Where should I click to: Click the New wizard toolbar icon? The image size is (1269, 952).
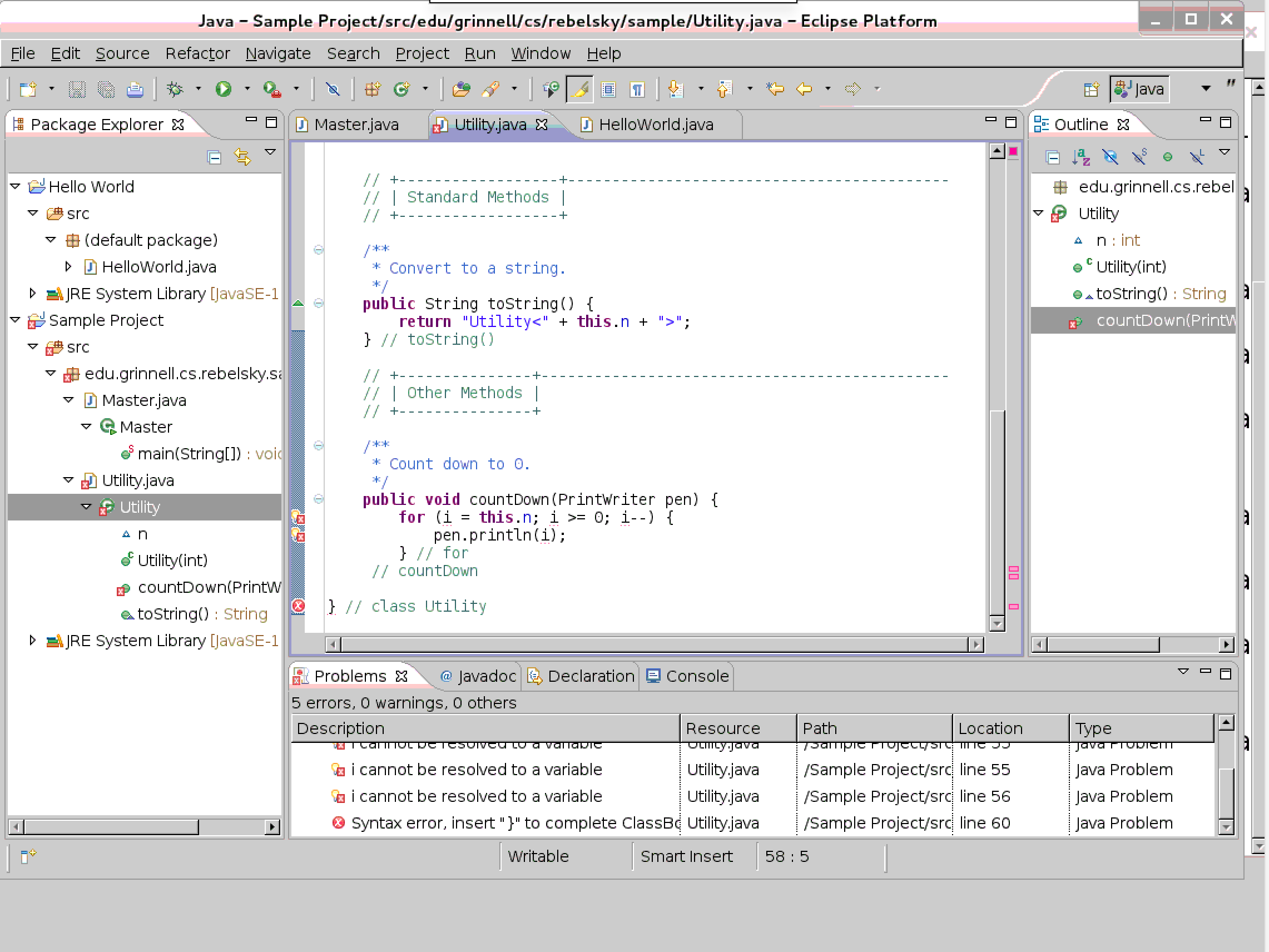coord(28,89)
